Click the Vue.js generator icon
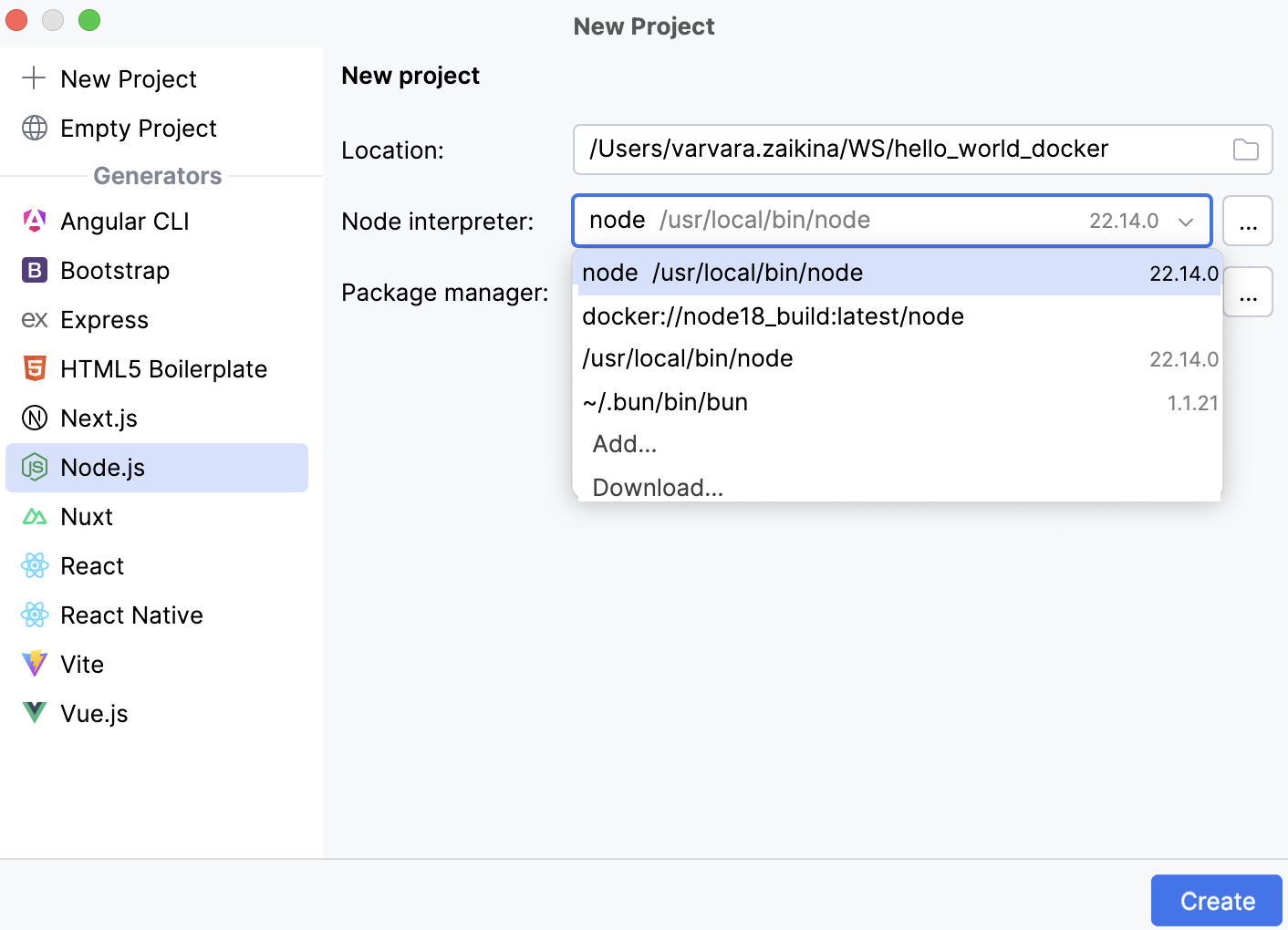The height and width of the screenshot is (930, 1288). pyautogui.click(x=34, y=713)
